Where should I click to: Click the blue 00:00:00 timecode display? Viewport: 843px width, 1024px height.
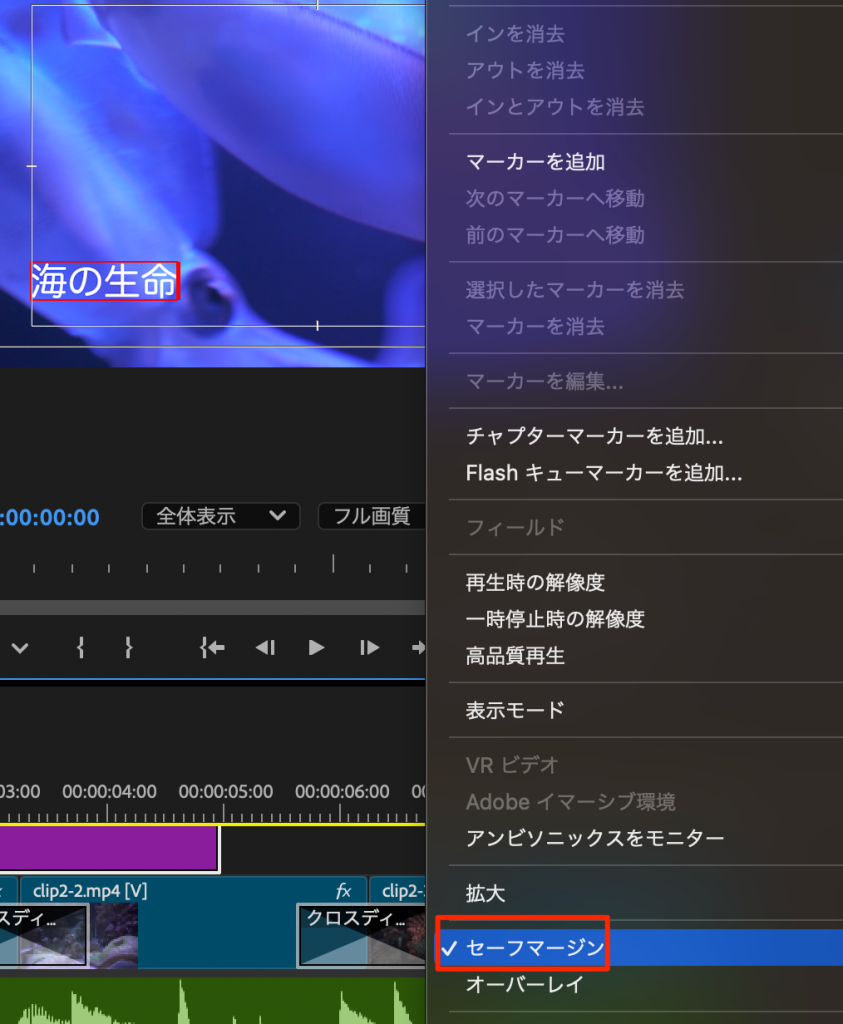[x=50, y=517]
